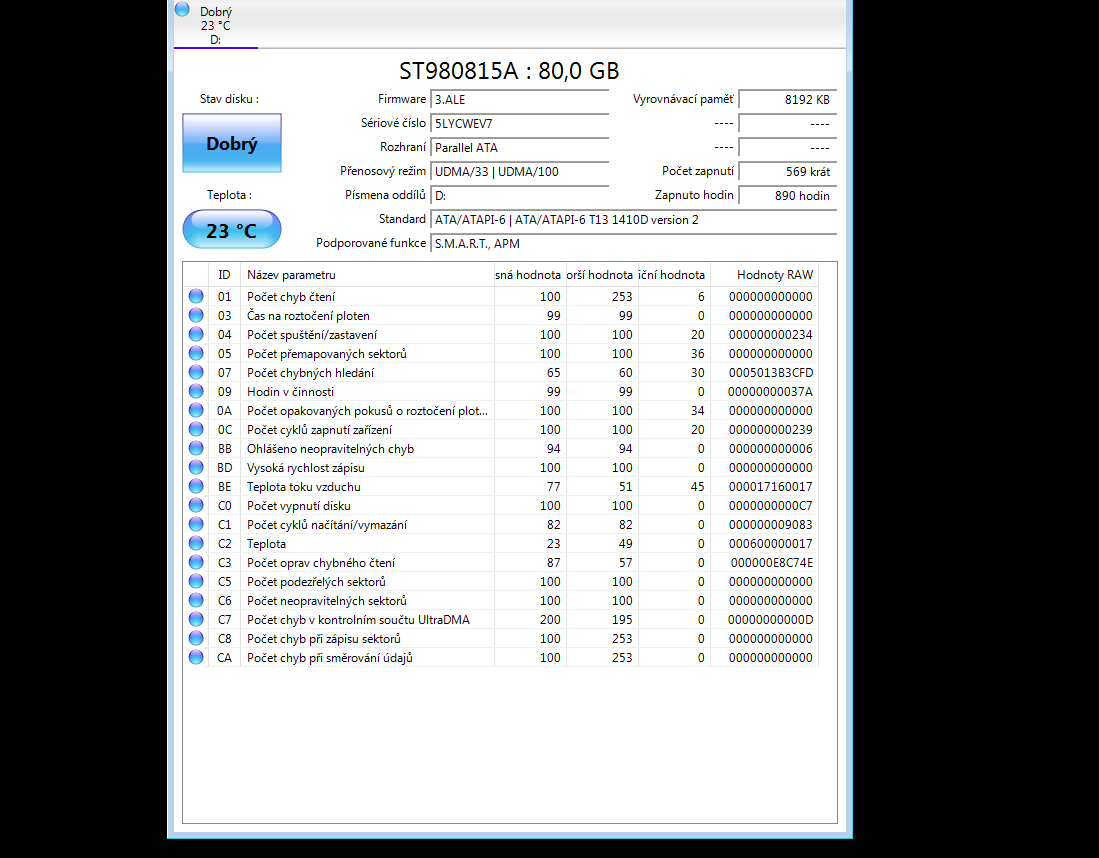Image resolution: width=1099 pixels, height=858 pixels.
Task: Click RAW value 000000E8C74E
Action: pos(772,562)
